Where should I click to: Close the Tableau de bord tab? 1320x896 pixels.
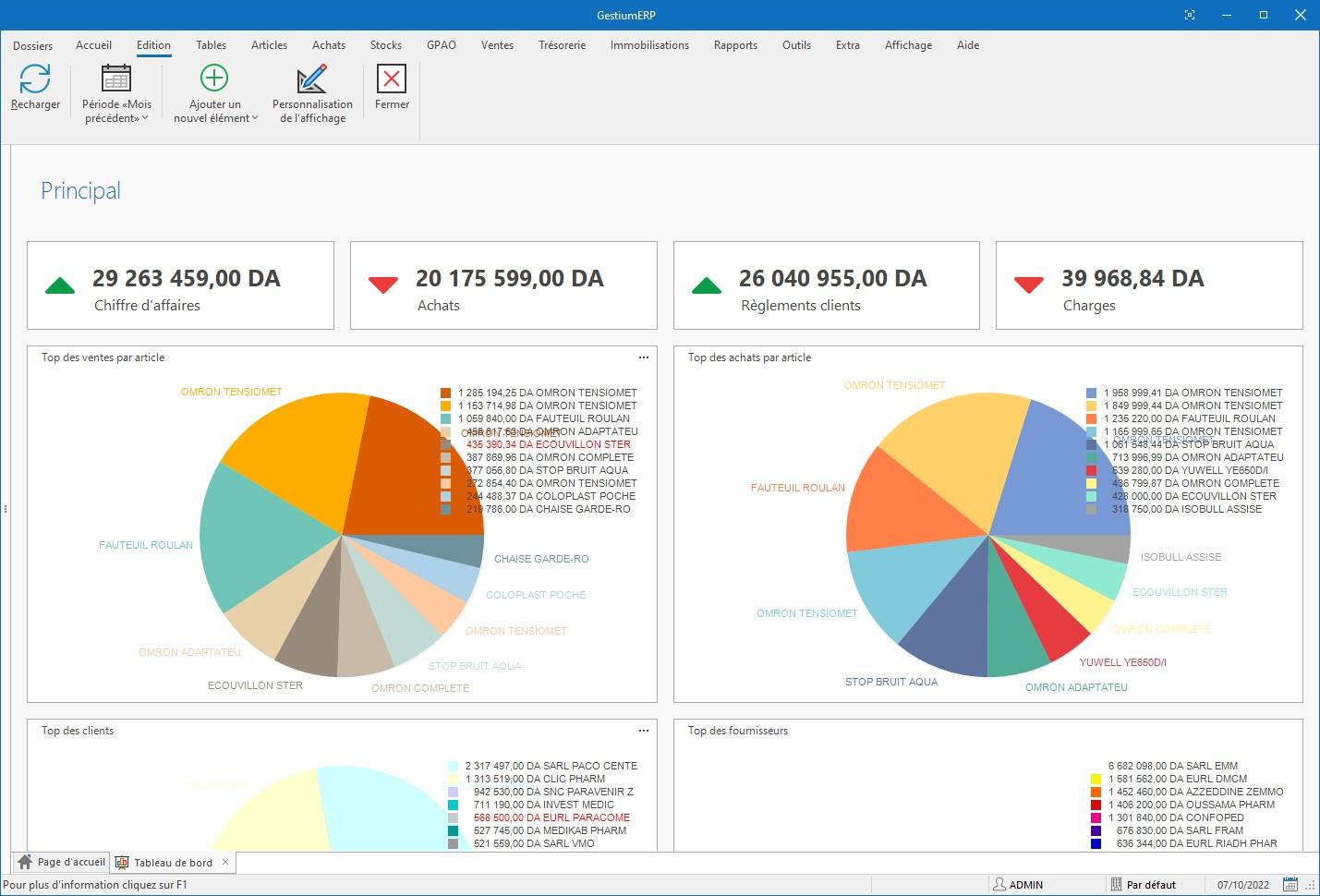point(225,862)
